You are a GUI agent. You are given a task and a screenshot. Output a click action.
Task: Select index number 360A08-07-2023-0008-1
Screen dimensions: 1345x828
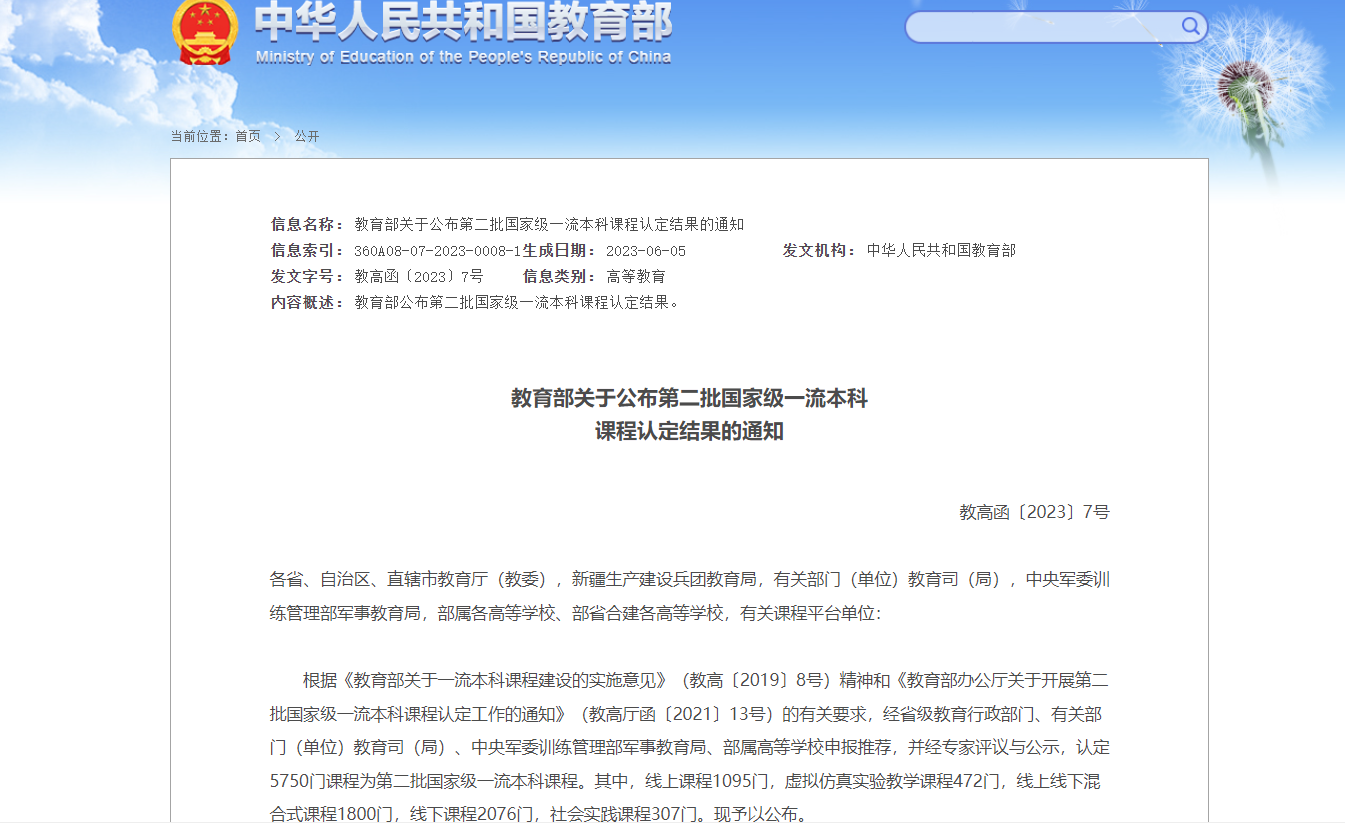[x=437, y=251]
